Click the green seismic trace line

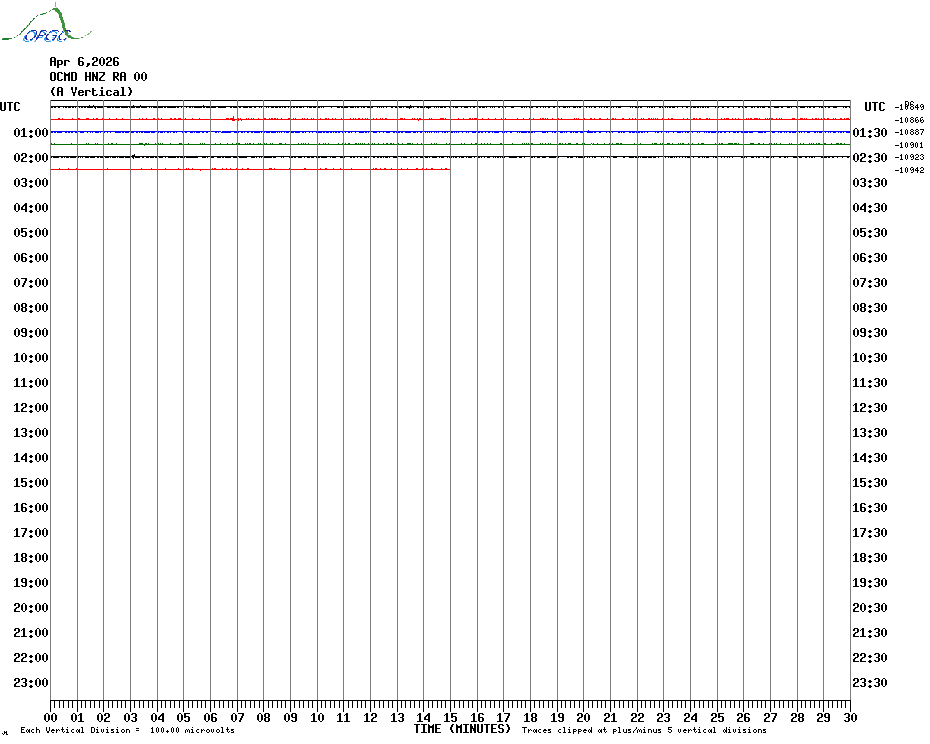coord(450,144)
